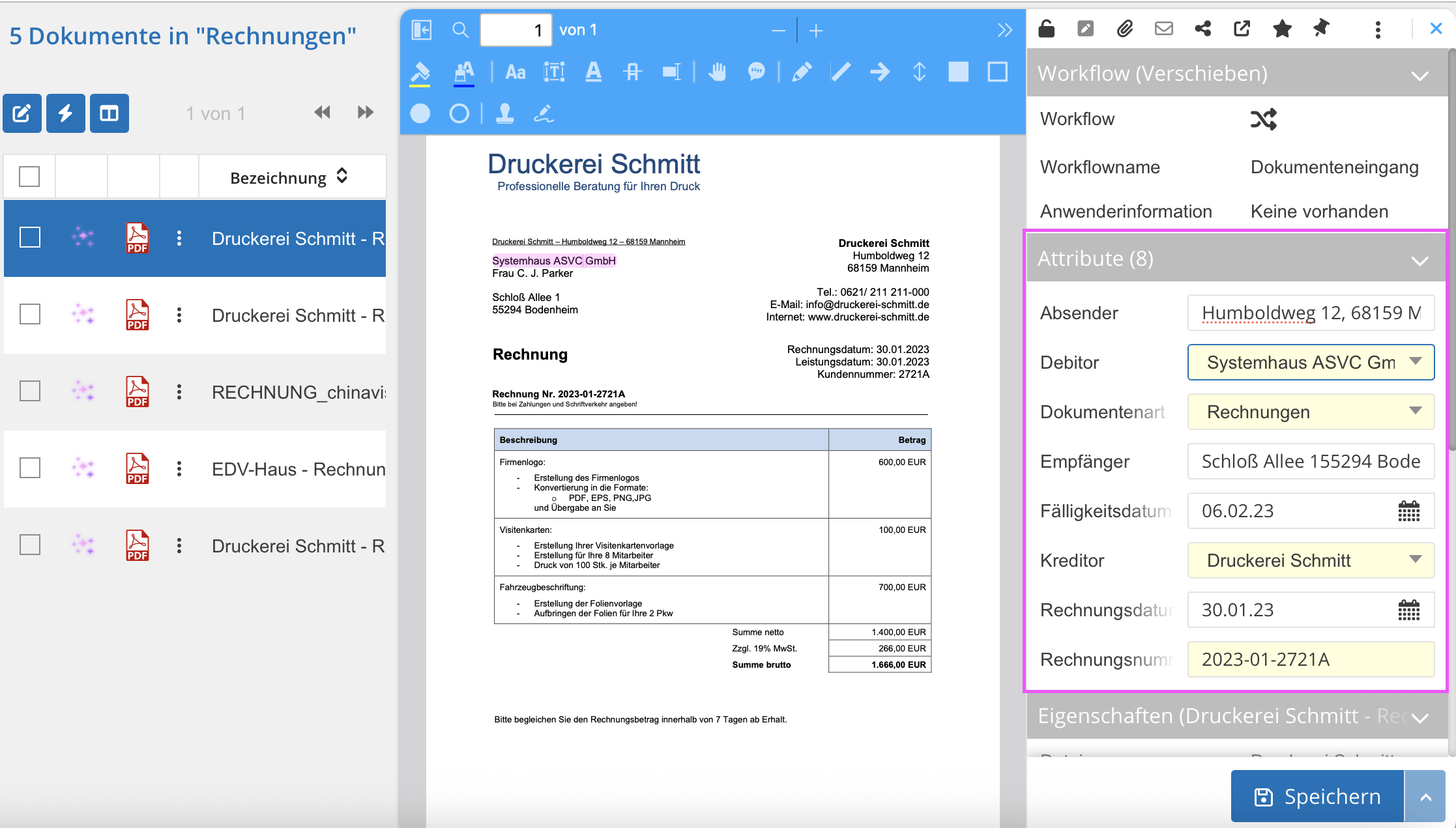Open Rechnungsdatum calendar picker
The width and height of the screenshot is (1456, 828).
point(1408,610)
